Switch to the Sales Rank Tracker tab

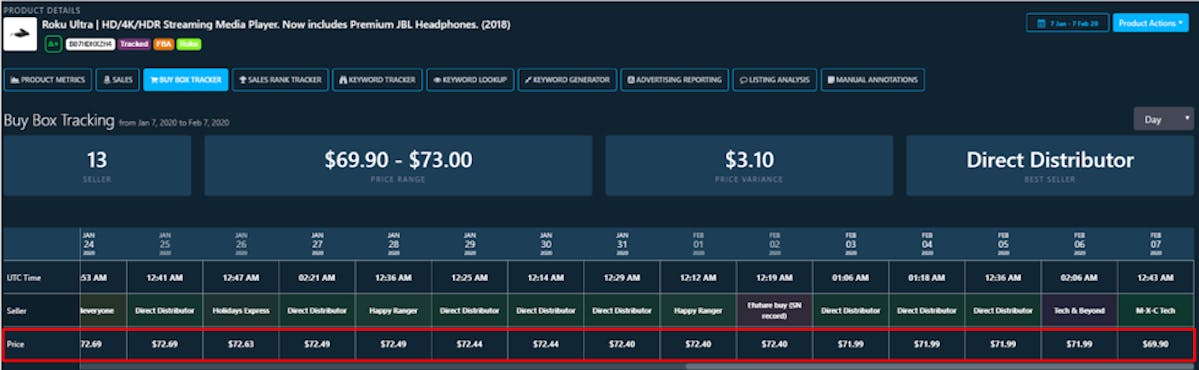[280, 80]
